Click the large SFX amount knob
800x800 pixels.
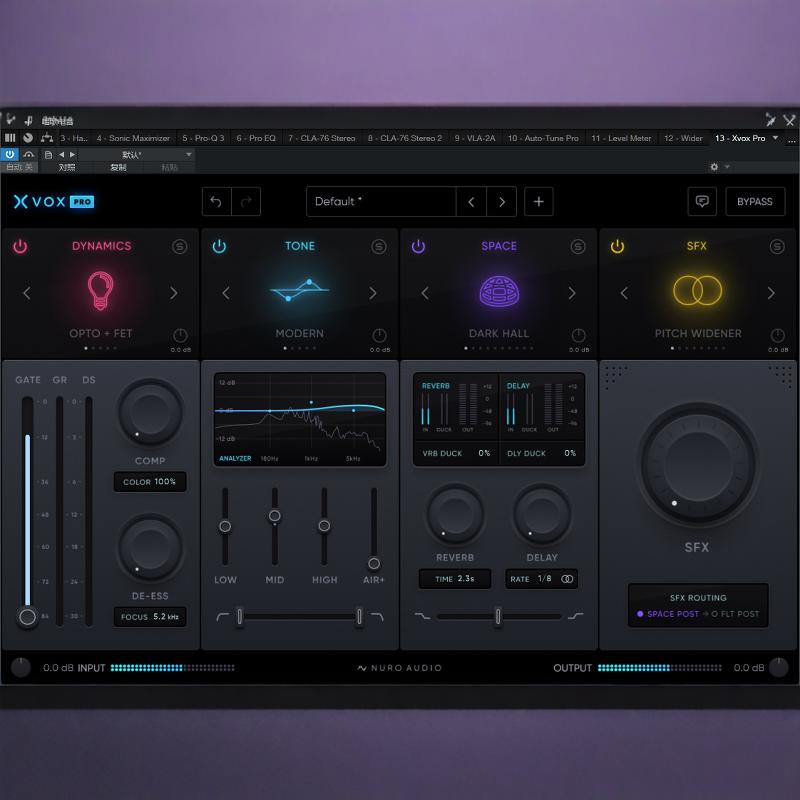coord(697,463)
